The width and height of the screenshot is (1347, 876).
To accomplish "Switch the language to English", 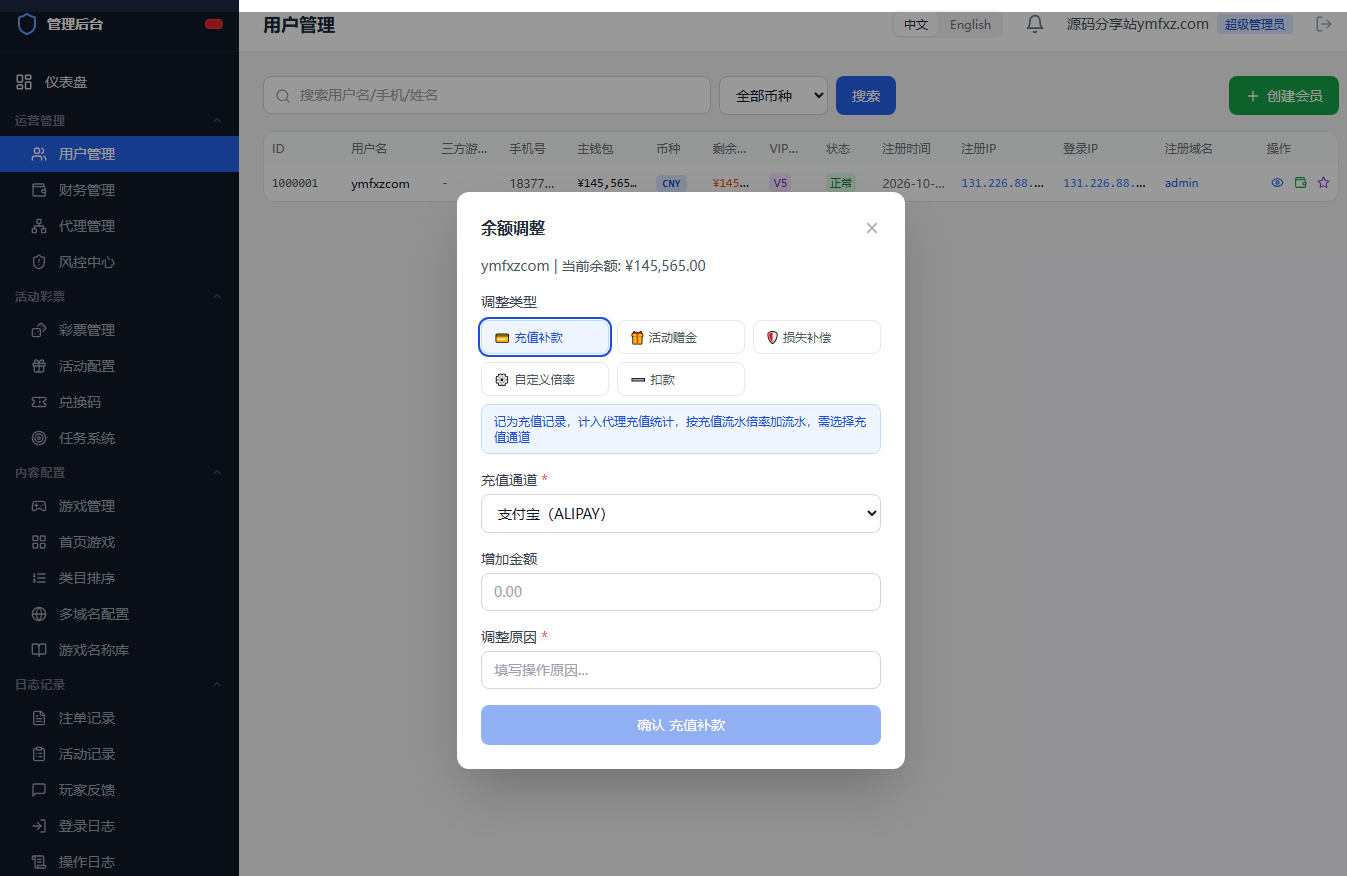I will pos(970,25).
